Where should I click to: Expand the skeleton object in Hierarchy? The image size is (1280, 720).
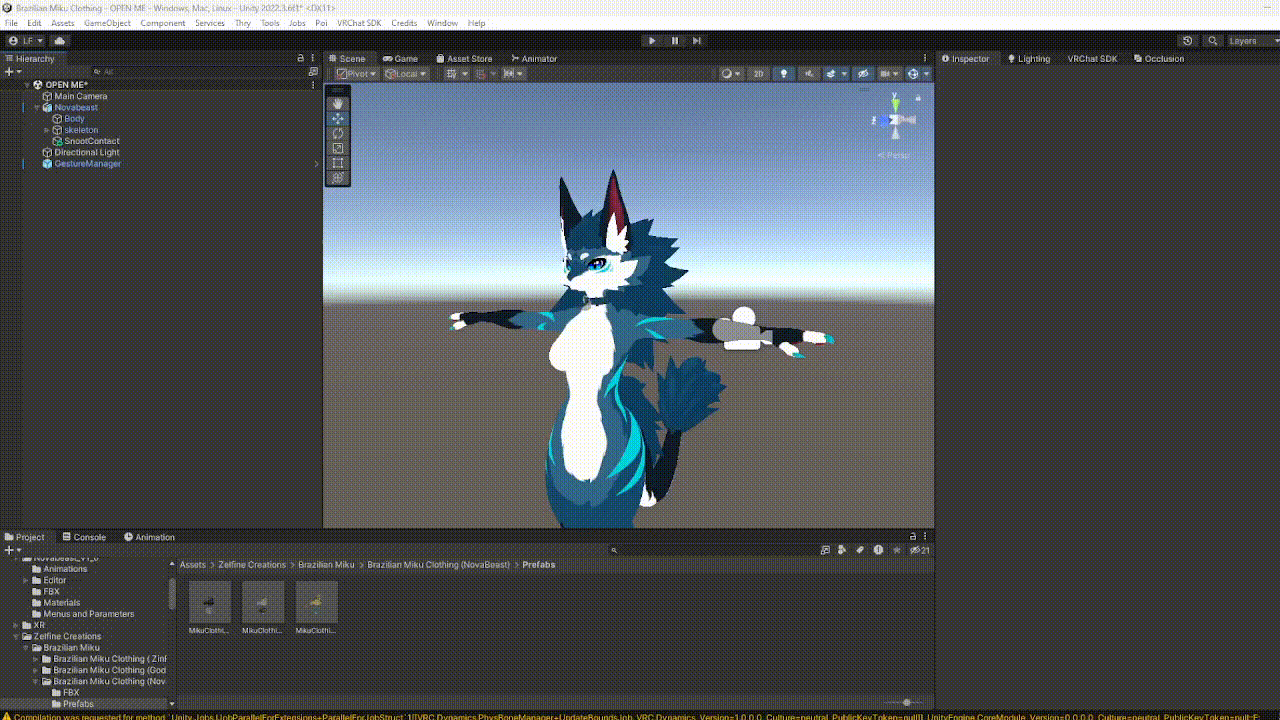46,130
